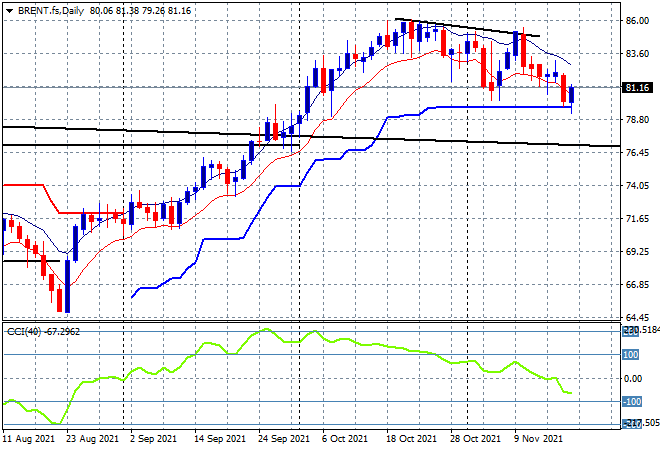Click the current price label 81.16
Screen dimensions: 660x450
[x=637, y=88]
